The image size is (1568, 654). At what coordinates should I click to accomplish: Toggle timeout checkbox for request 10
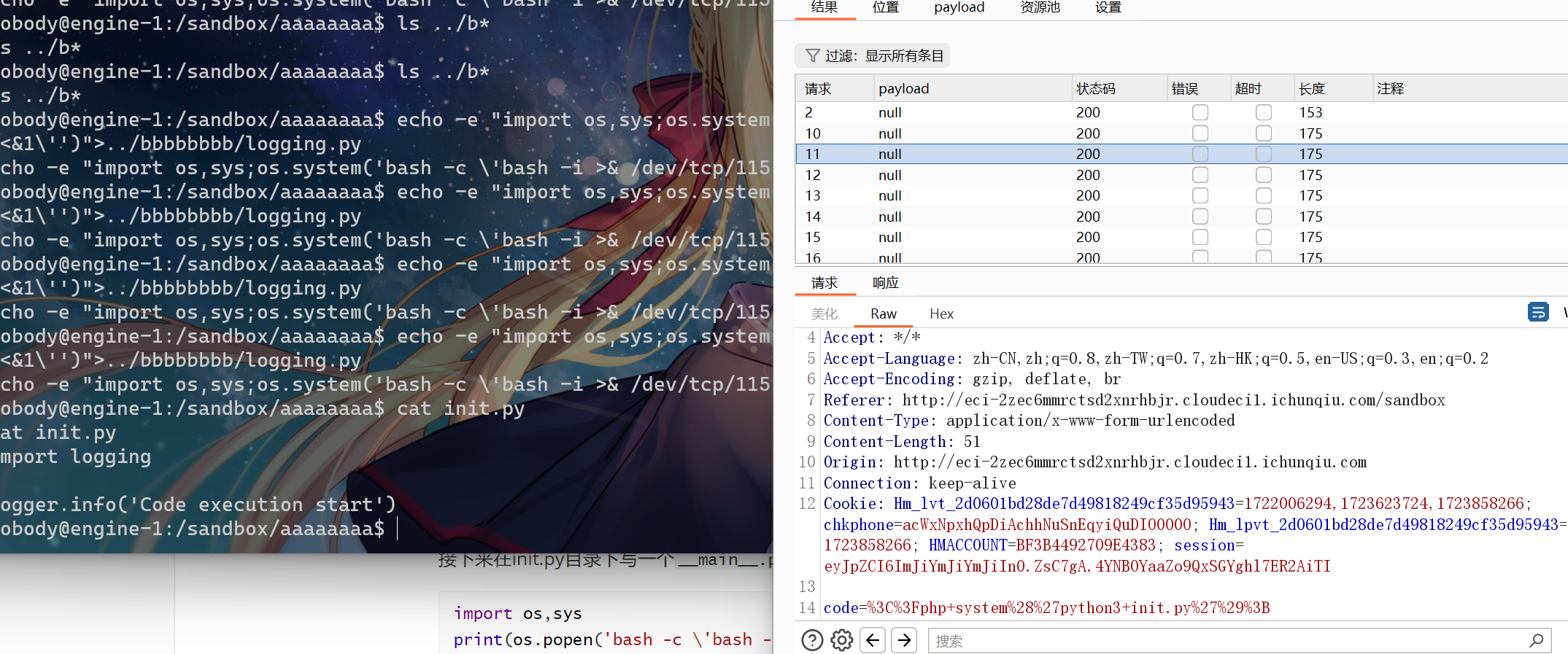[x=1264, y=133]
